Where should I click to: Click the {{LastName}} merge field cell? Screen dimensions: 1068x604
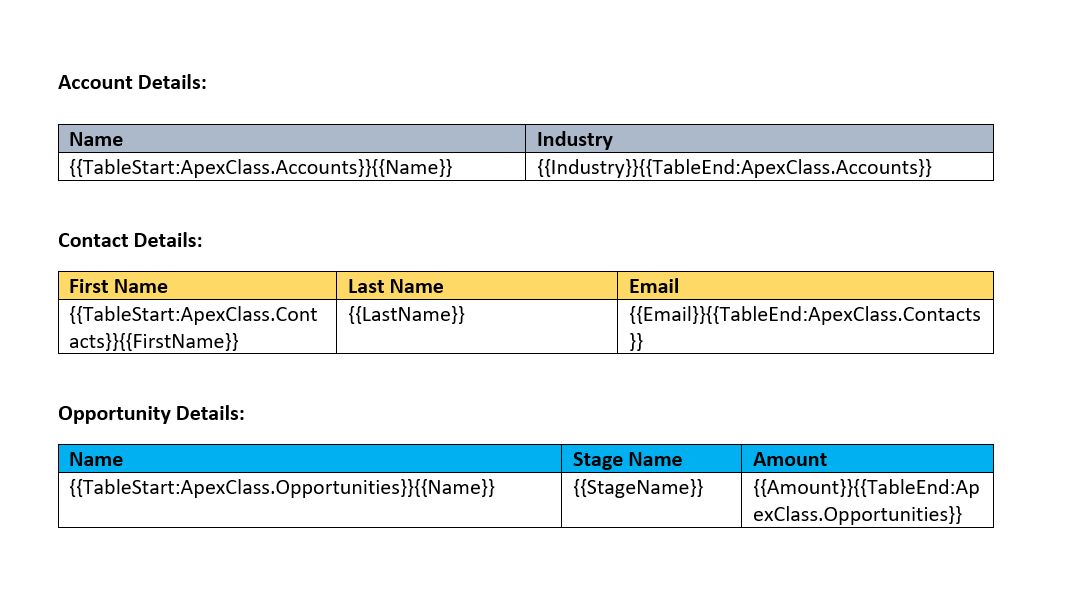click(477, 327)
